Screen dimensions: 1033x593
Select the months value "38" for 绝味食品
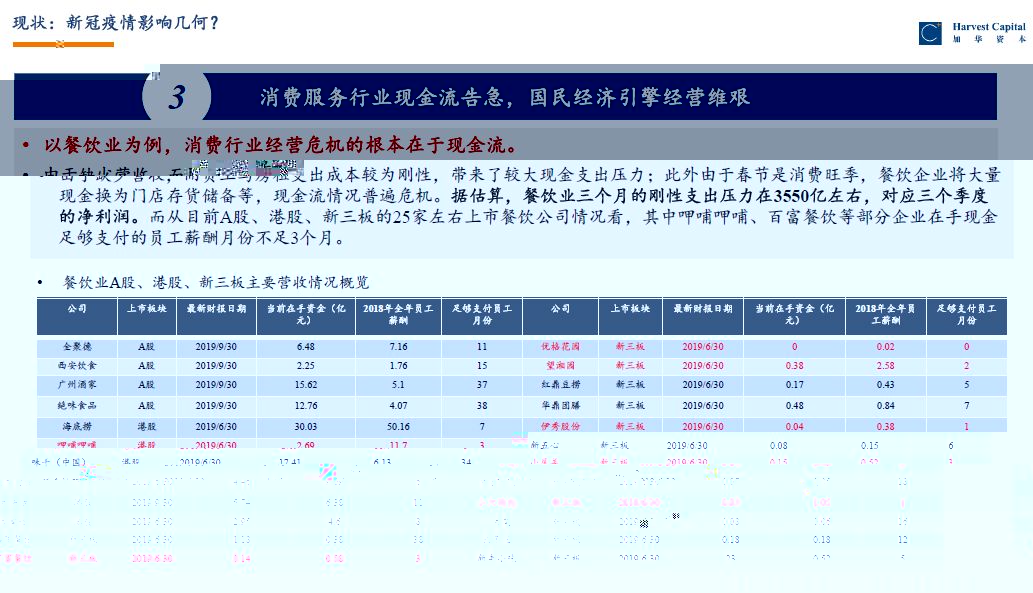(482, 406)
